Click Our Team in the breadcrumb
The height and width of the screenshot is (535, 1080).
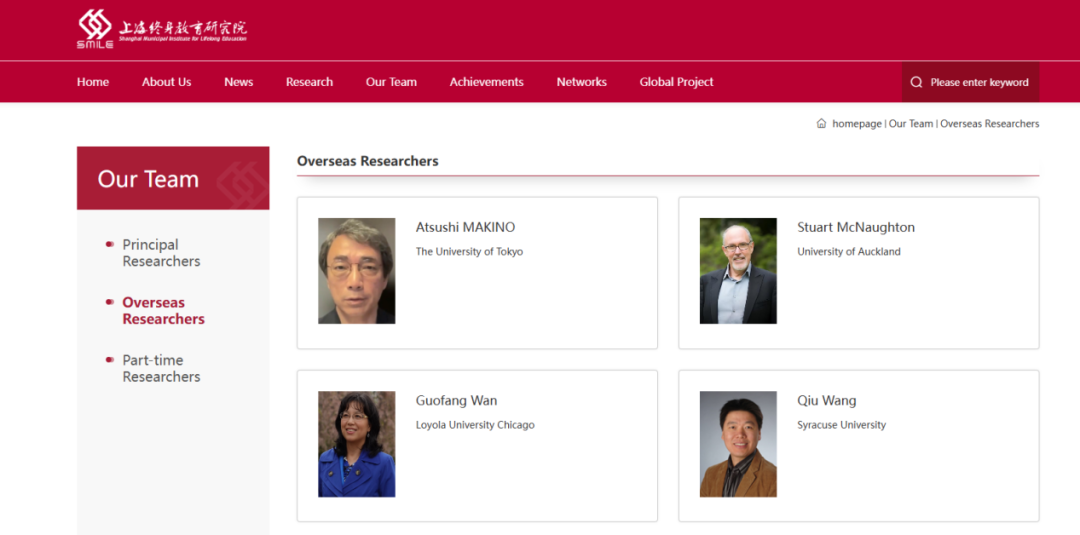[911, 124]
